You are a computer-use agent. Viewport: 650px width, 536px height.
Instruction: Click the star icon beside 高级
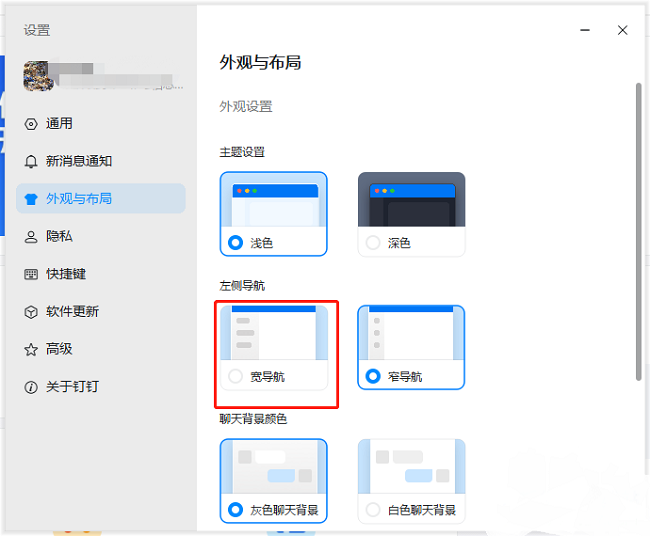point(31,349)
